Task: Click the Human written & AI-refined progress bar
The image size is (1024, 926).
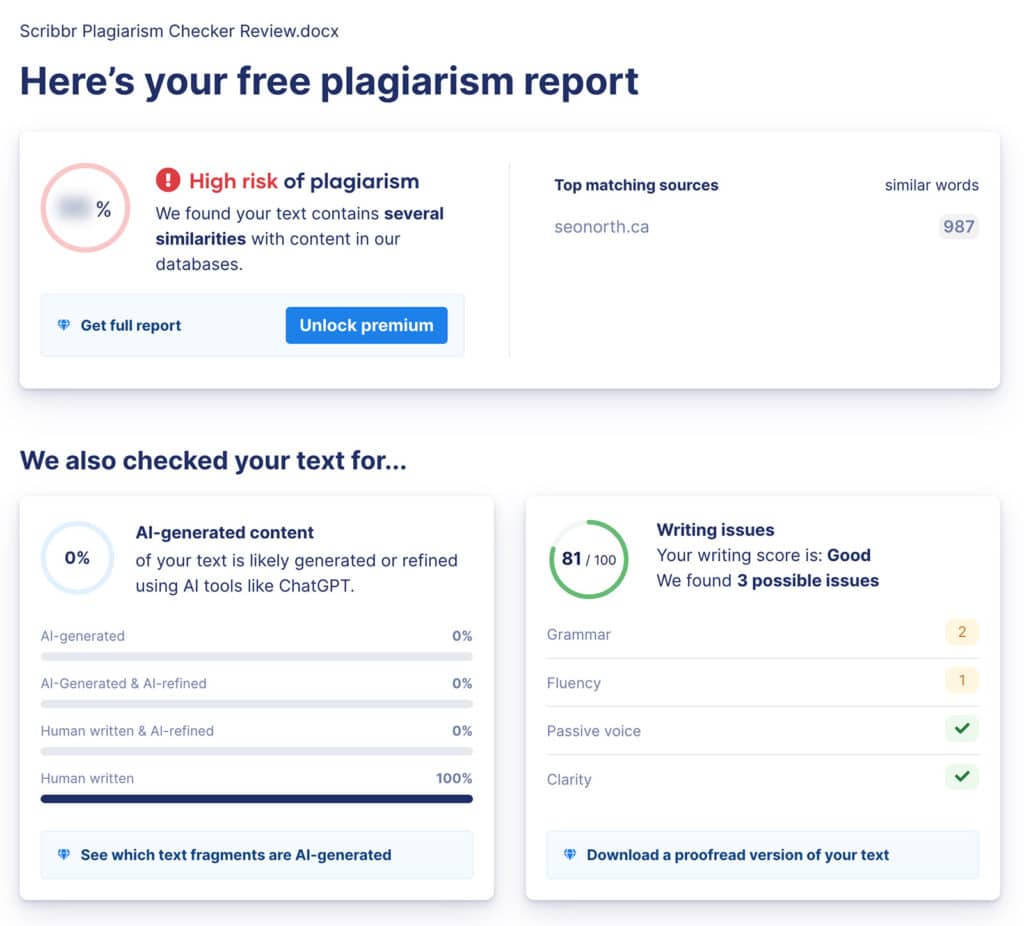Action: (256, 751)
